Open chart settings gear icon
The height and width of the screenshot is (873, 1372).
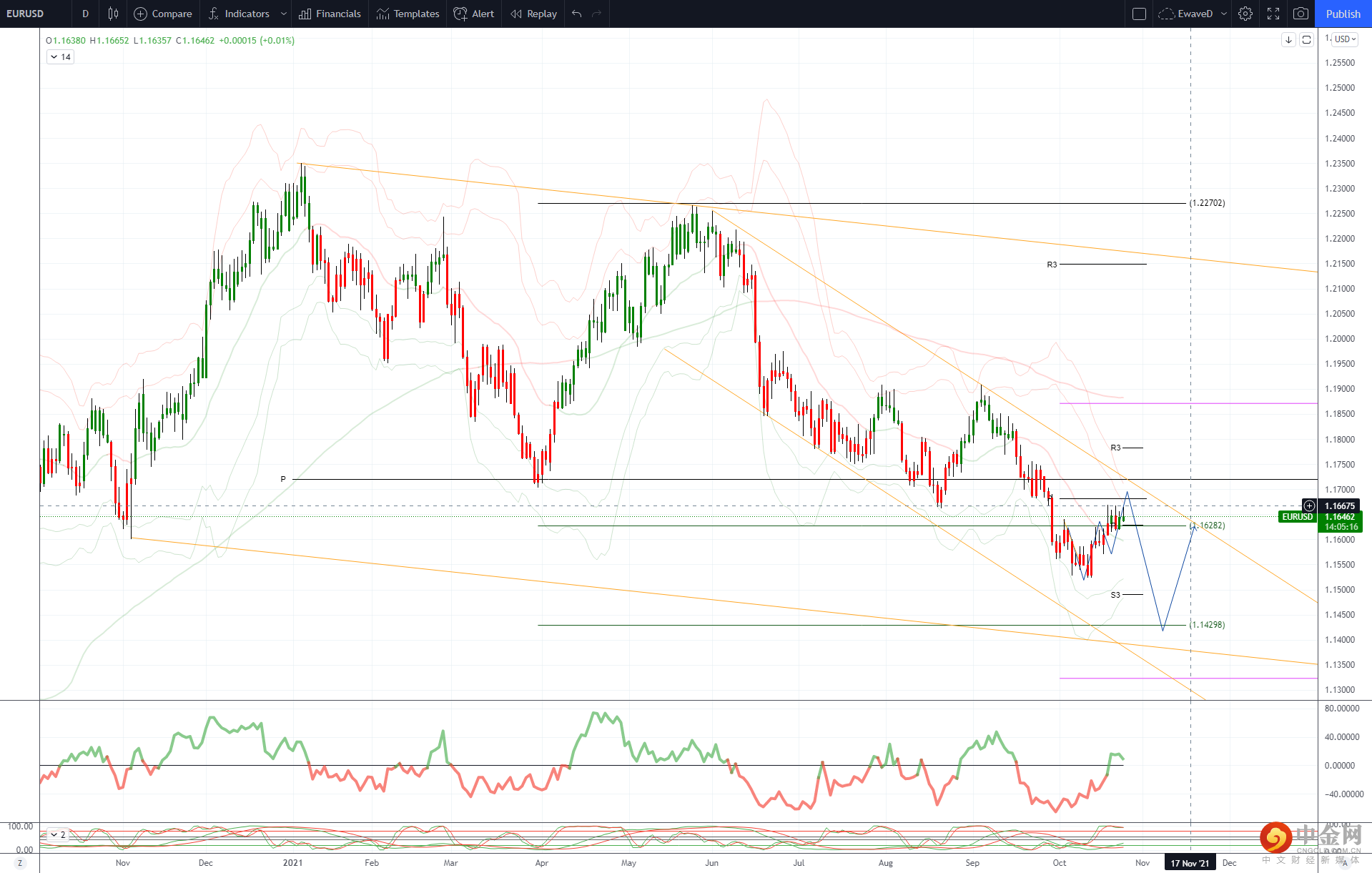[1245, 14]
